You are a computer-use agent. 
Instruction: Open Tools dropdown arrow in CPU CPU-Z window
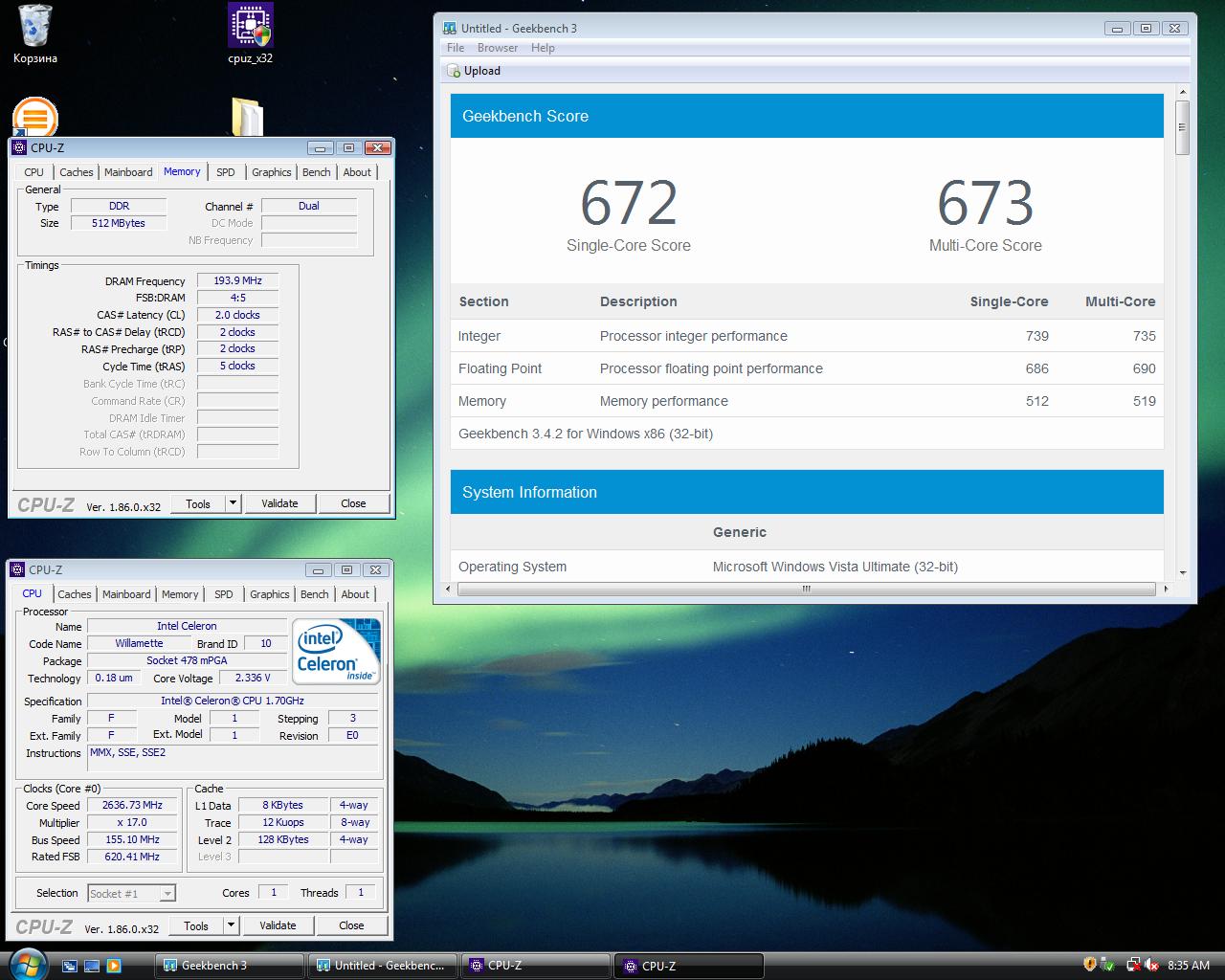[231, 925]
